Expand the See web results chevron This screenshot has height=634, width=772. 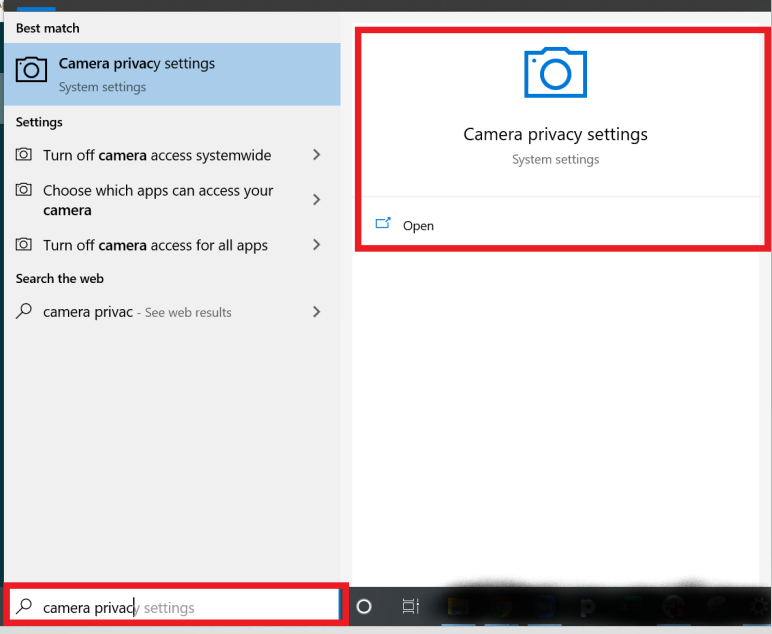pos(317,312)
